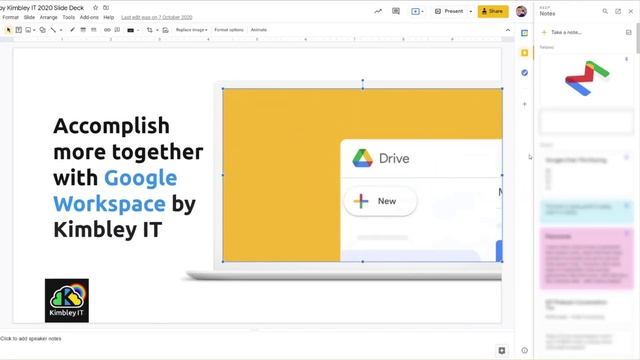Click the yellow Share button
640x360 pixels.
point(493,11)
